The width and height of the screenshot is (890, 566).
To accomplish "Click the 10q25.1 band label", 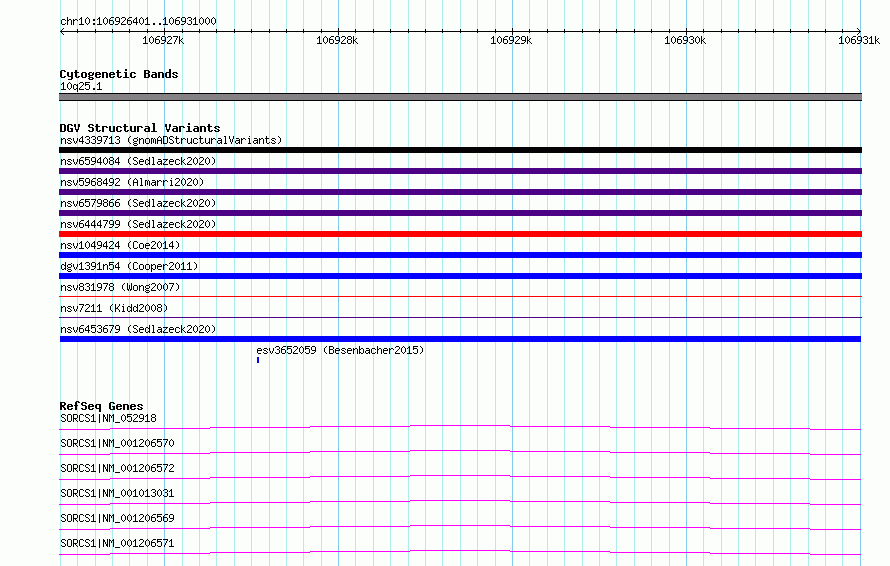I will click(x=81, y=86).
